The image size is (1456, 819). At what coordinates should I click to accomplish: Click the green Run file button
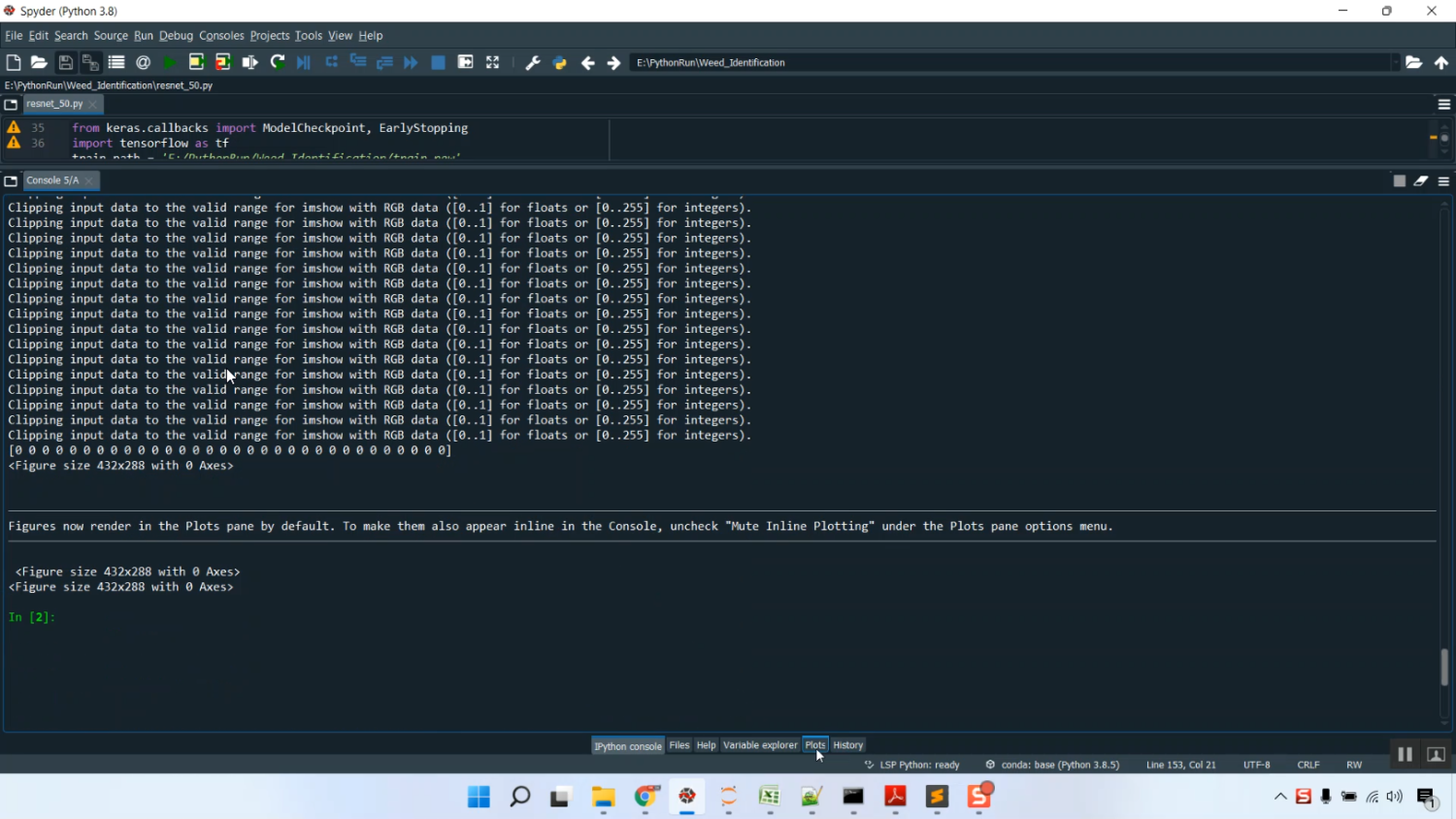[x=170, y=62]
